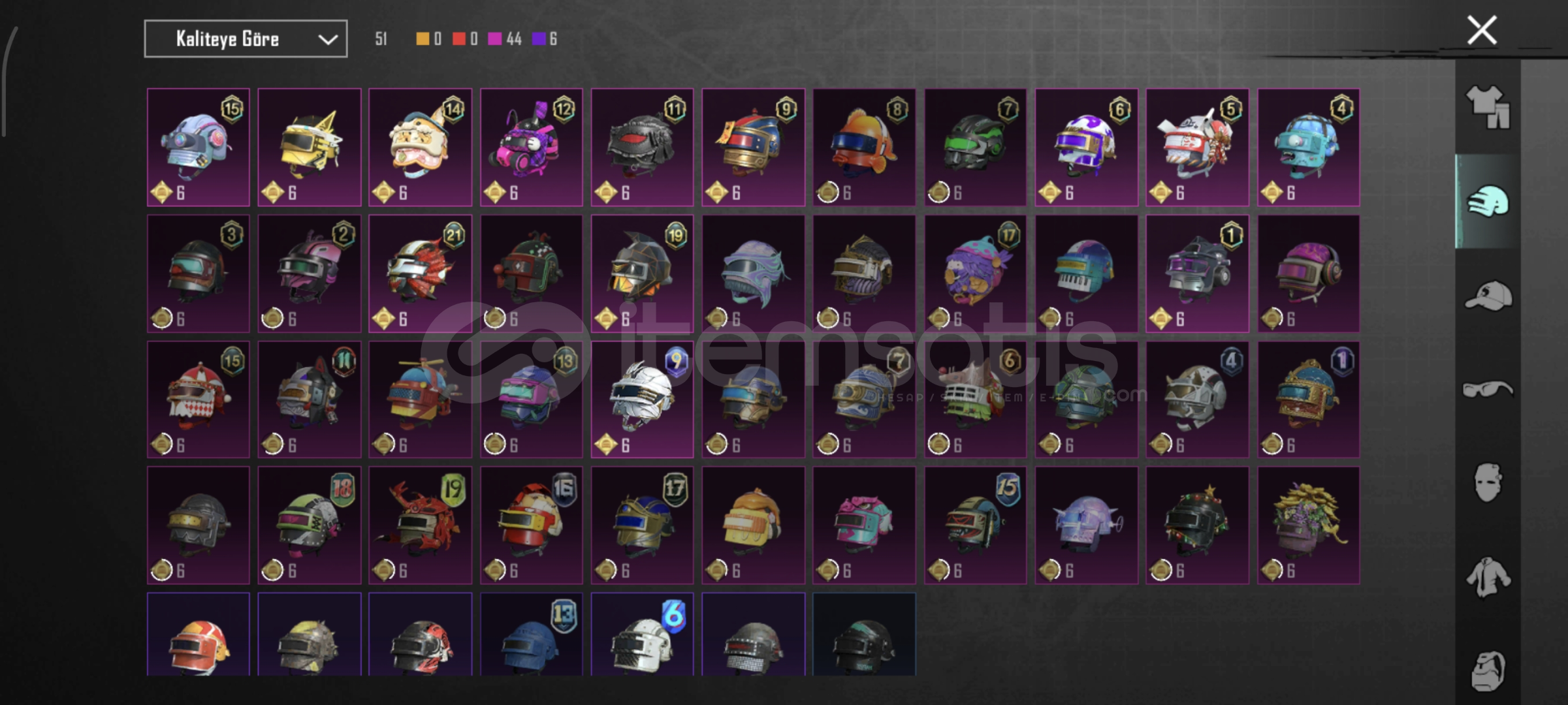
Task: Select the clownfish helmet numbered 8
Action: (x=864, y=148)
